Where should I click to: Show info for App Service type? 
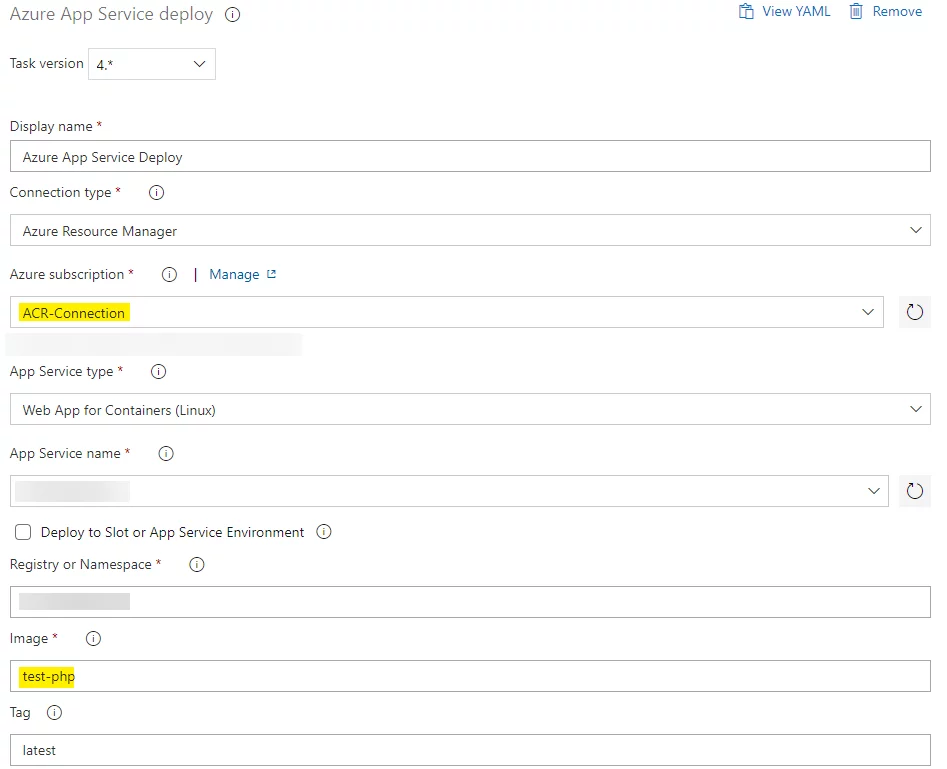158,372
